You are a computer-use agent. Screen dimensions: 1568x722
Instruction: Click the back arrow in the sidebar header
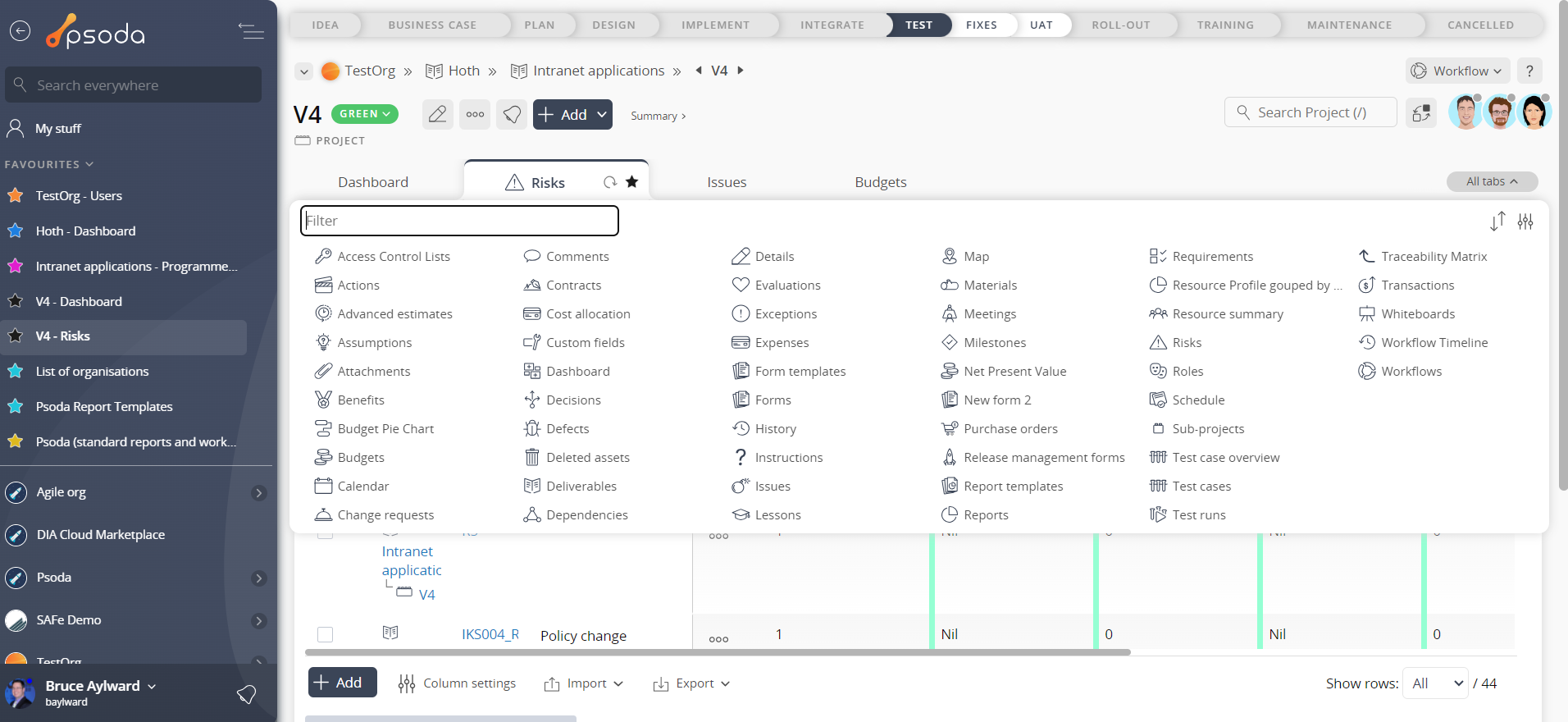pyautogui.click(x=20, y=31)
